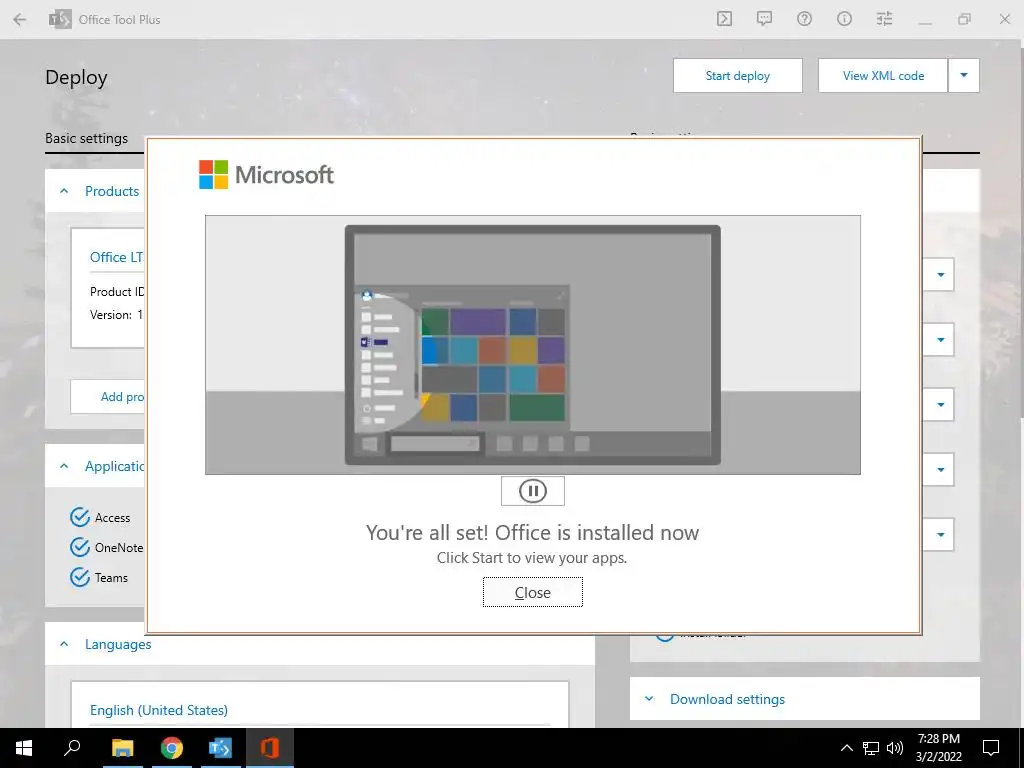Click the Office Tool Plus app logo
This screenshot has height=768, width=1024.
pyautogui.click(x=60, y=20)
